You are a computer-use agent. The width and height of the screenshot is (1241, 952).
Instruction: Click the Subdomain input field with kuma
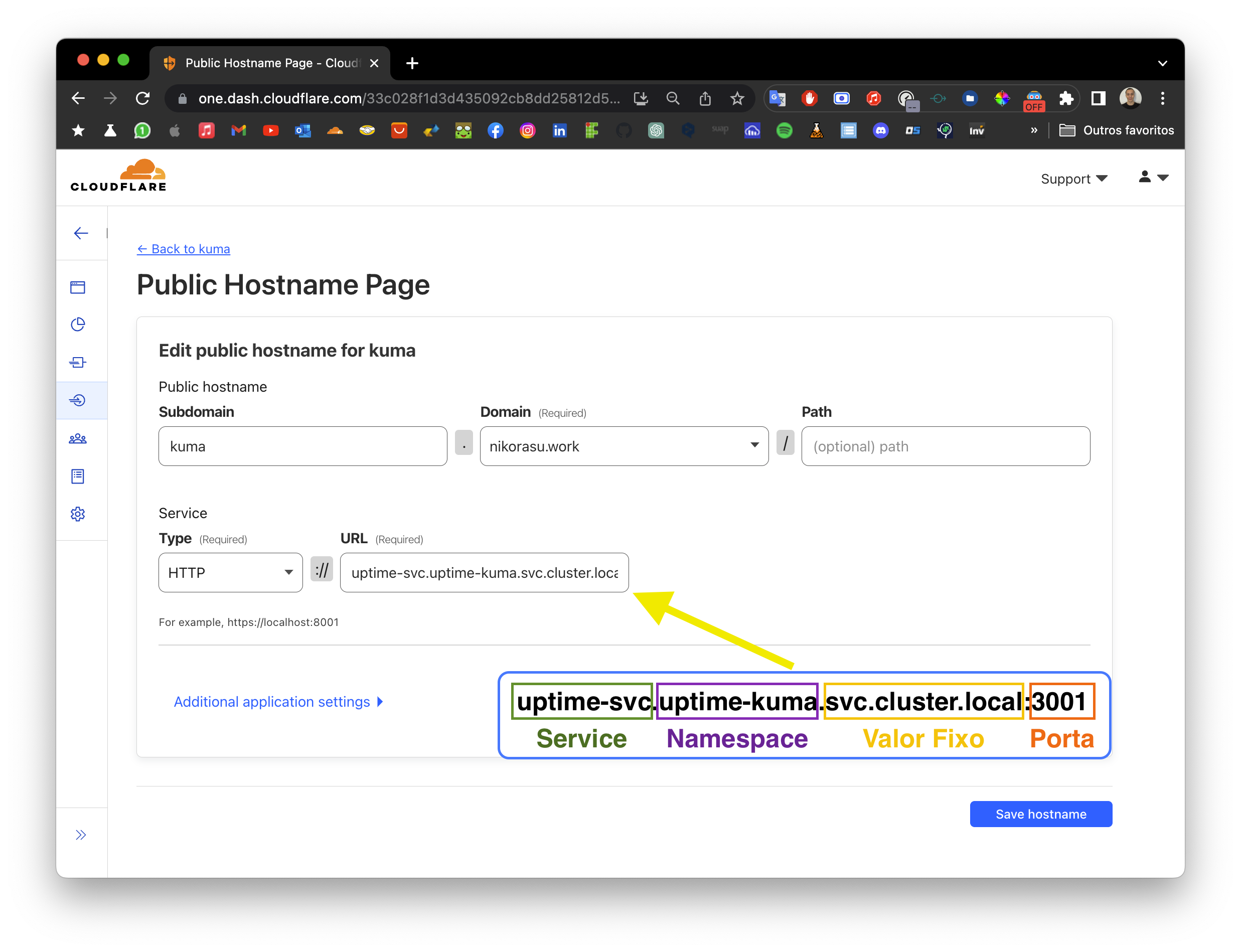pyautogui.click(x=302, y=446)
